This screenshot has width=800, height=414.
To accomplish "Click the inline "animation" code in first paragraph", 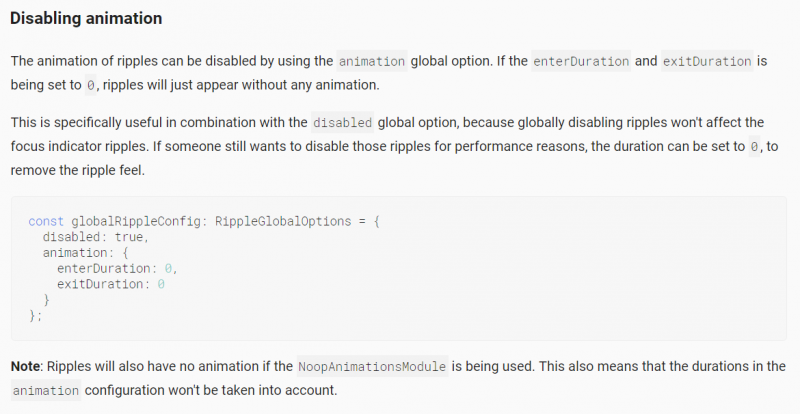I will tap(372, 60).
